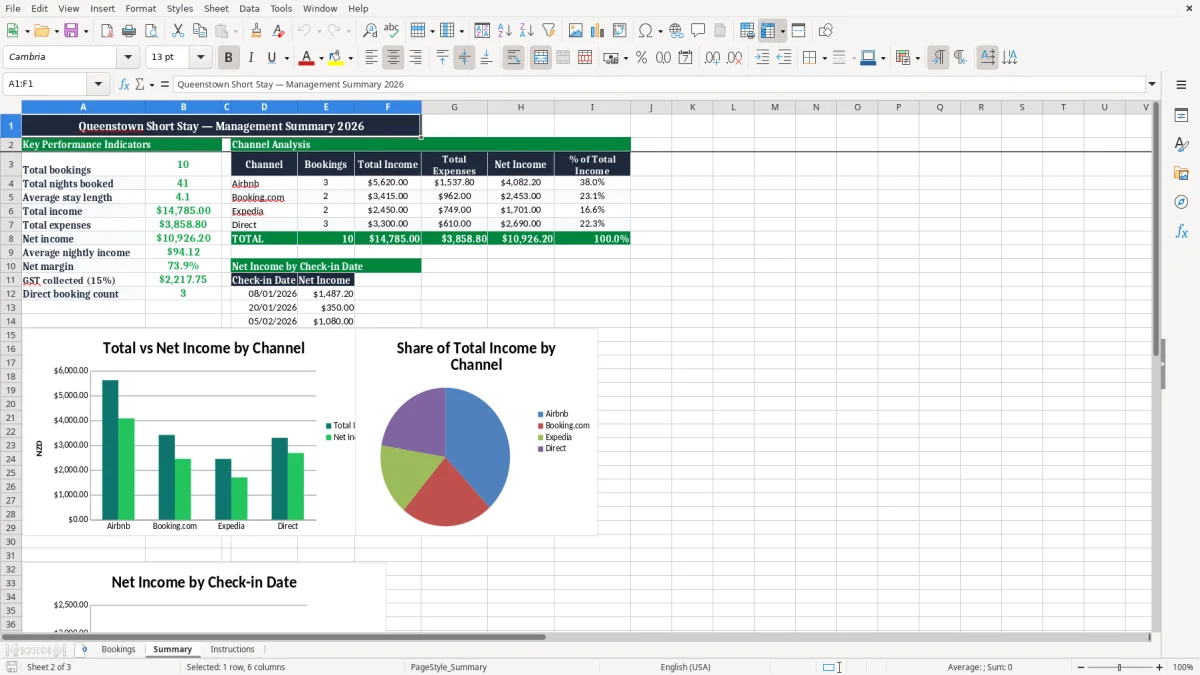Insert a comment
The height and width of the screenshot is (675, 1200).
pos(698,31)
